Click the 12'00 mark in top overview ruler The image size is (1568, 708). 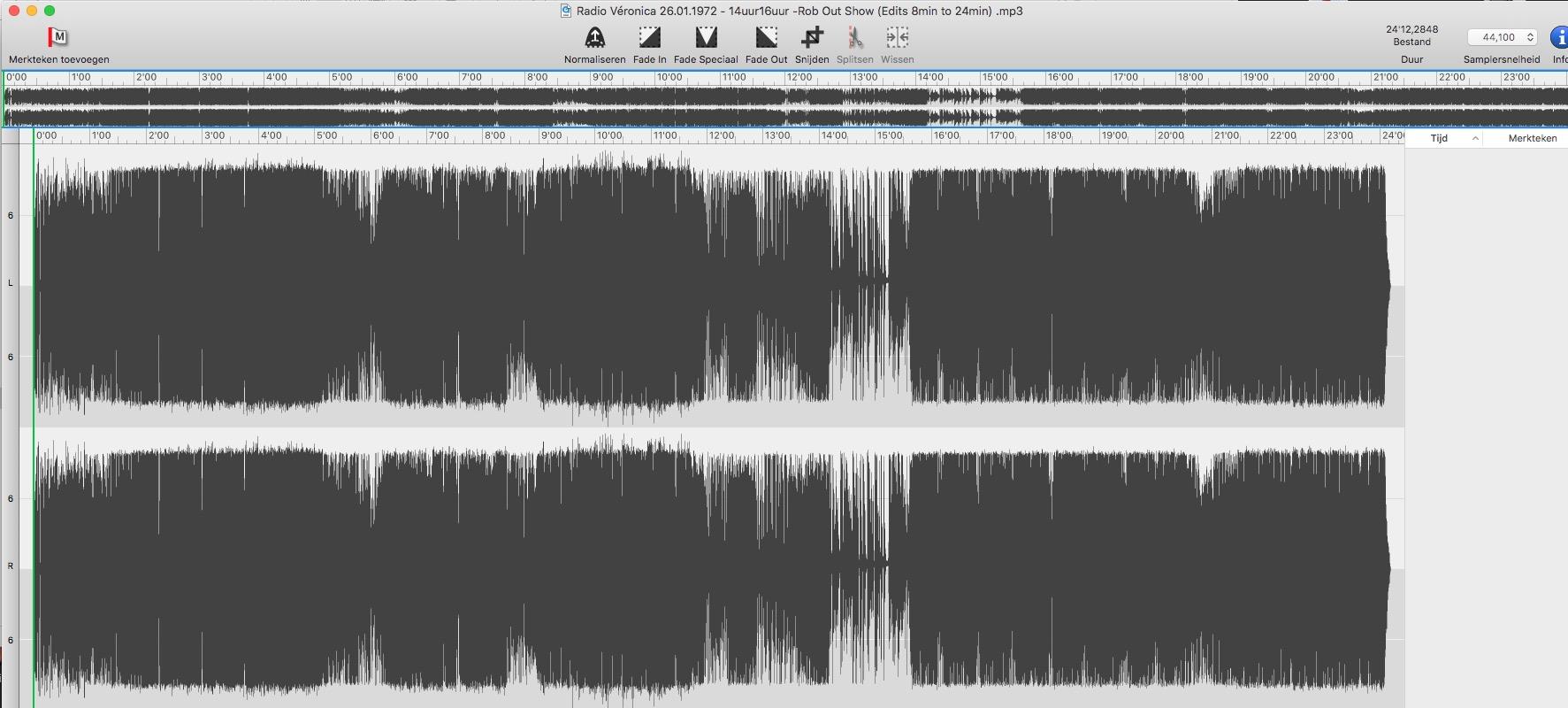click(x=799, y=78)
